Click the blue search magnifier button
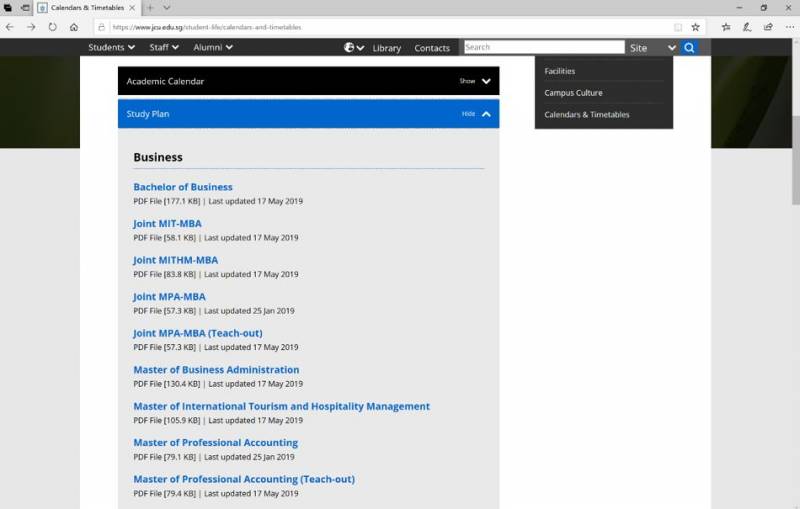This screenshot has width=800, height=509. tap(689, 47)
